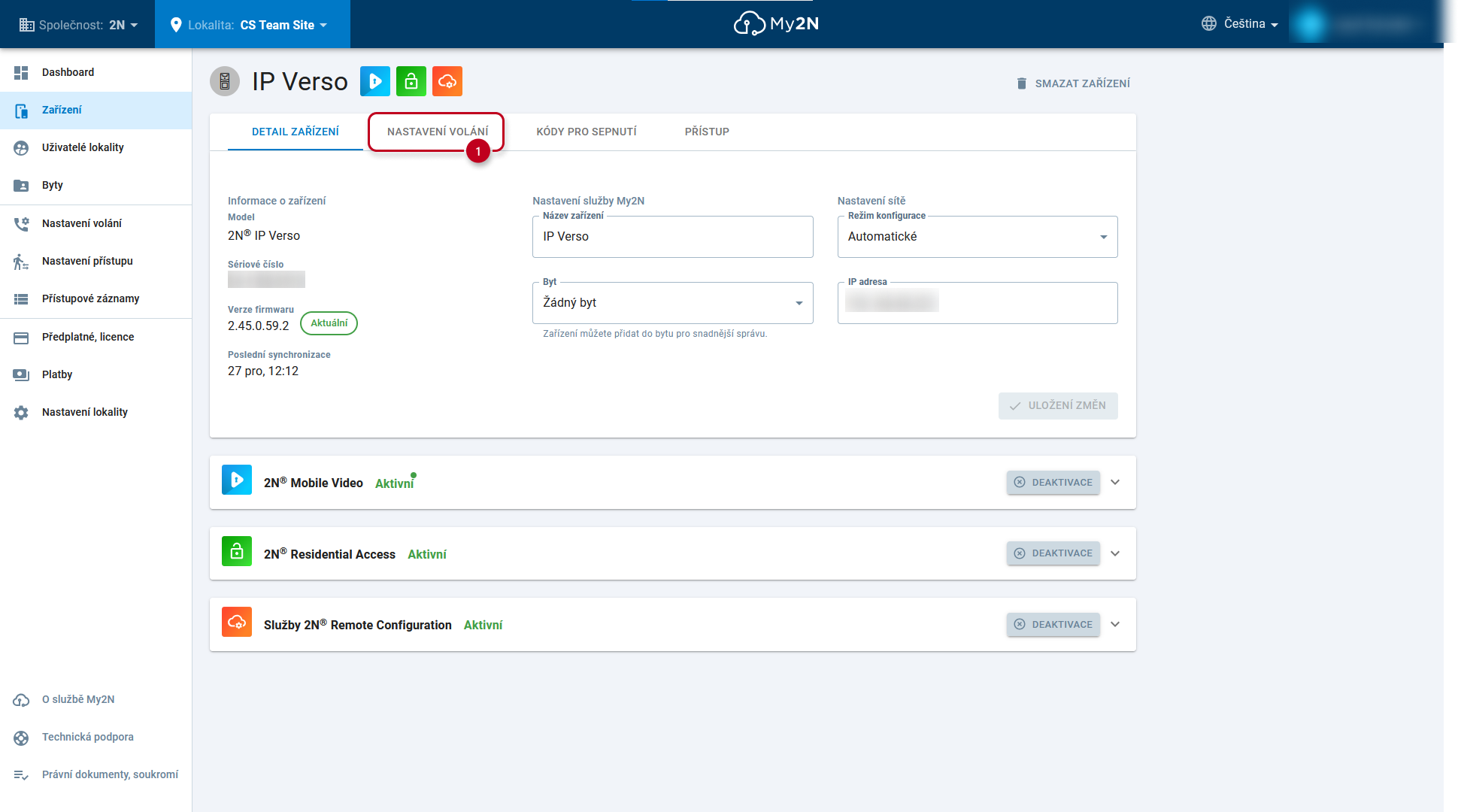
Task: Click the 2N Residential Access row lock icon
Action: point(237,551)
